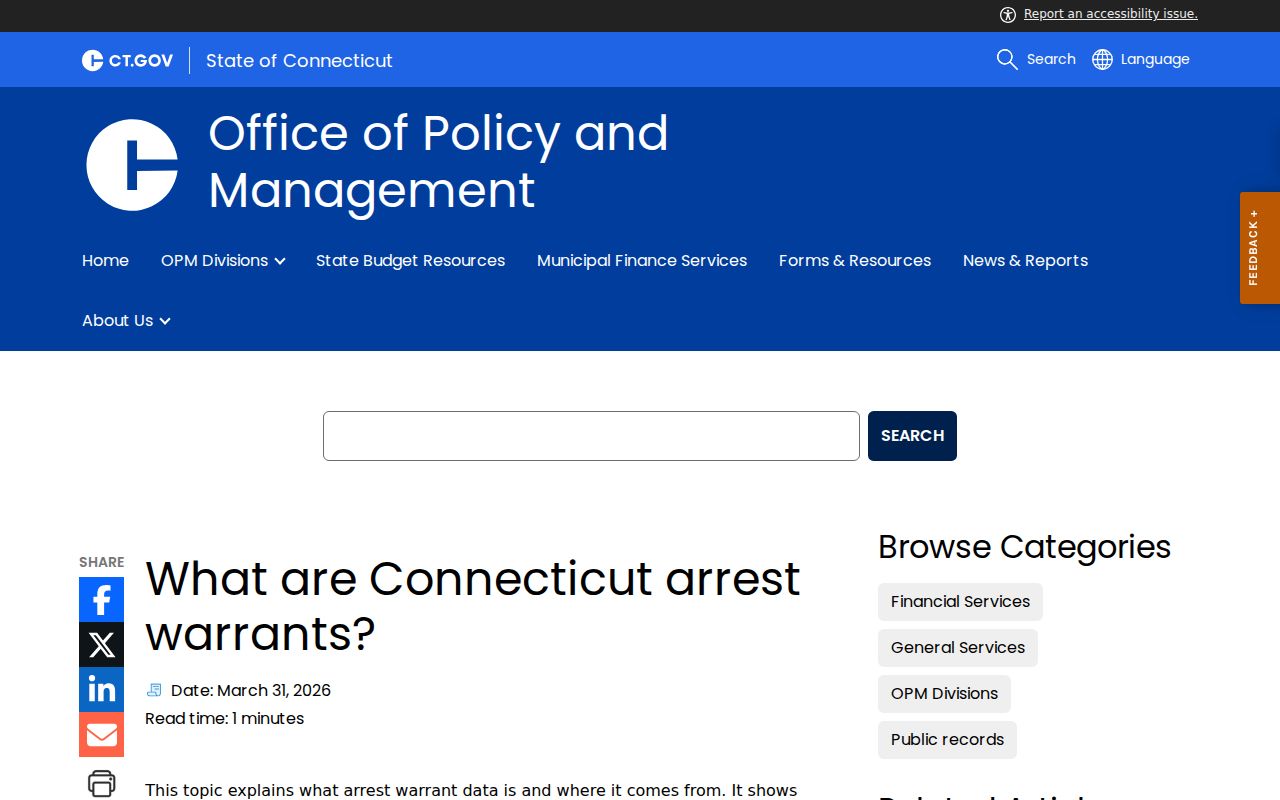
Task: Browse General Services category
Action: [x=958, y=648]
